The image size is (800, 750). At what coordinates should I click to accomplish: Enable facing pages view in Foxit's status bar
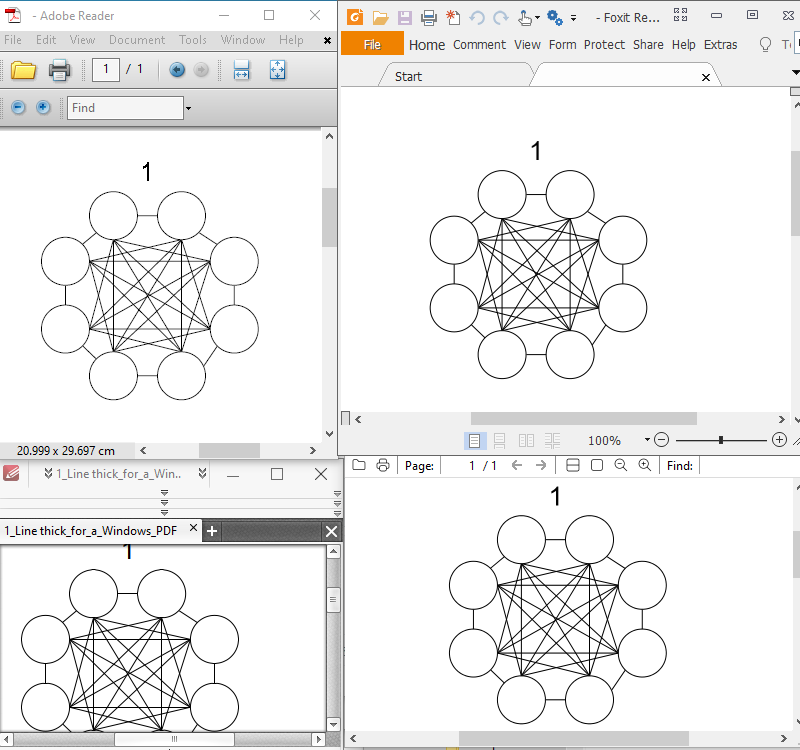point(525,440)
